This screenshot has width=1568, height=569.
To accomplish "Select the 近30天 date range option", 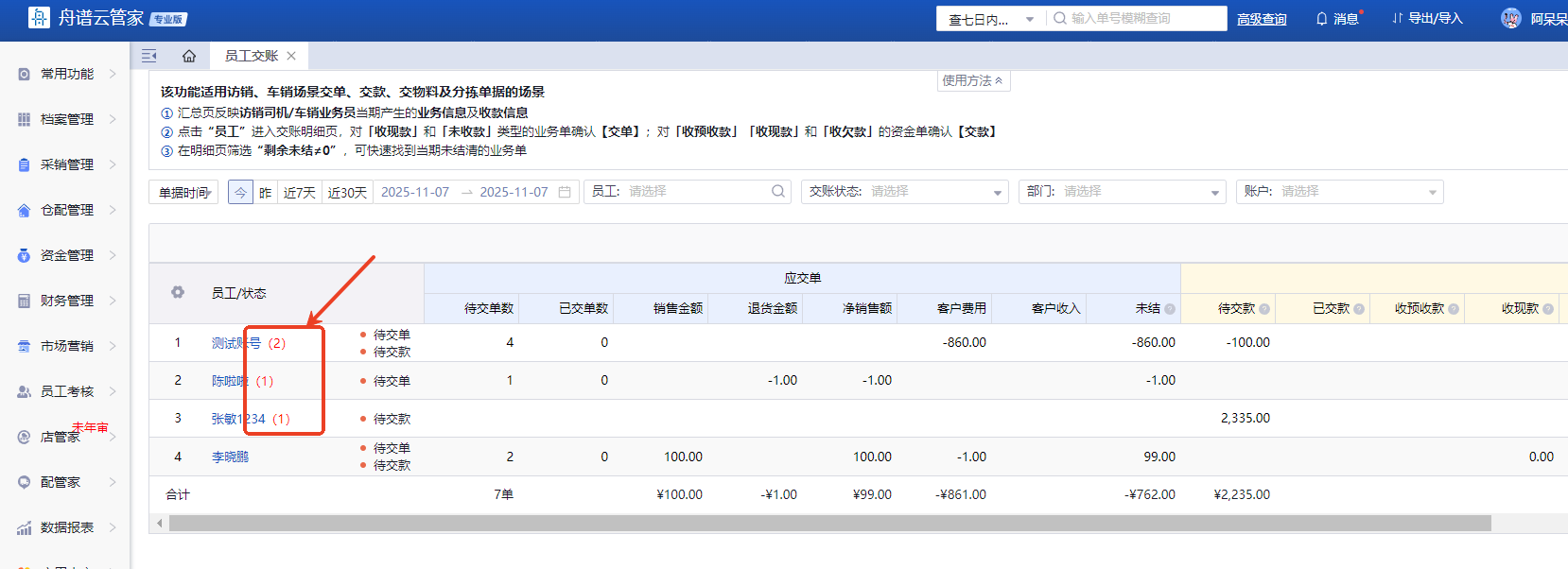I will pos(347,193).
